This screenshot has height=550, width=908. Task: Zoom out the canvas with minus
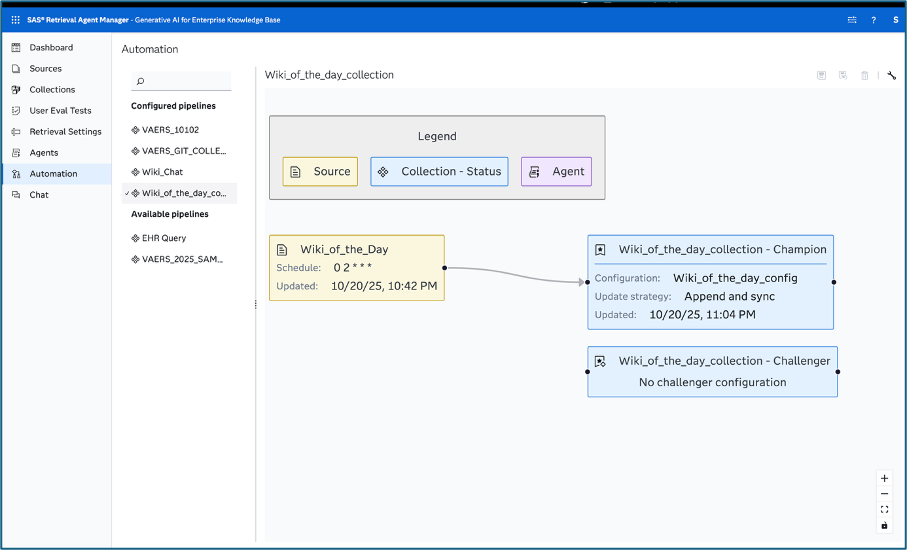tap(884, 494)
